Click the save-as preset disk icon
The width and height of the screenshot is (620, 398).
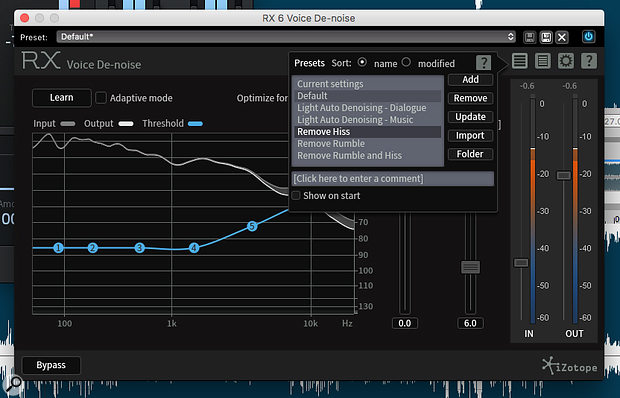(546, 37)
